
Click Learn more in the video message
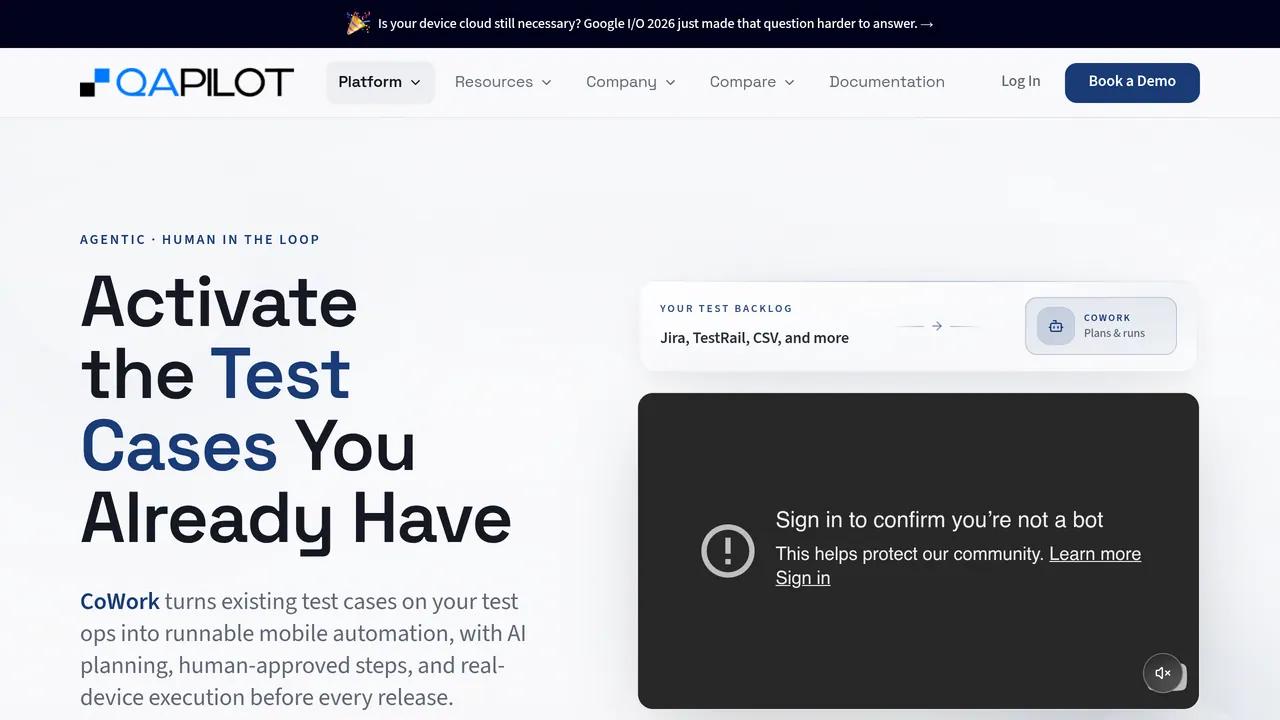tap(1095, 554)
